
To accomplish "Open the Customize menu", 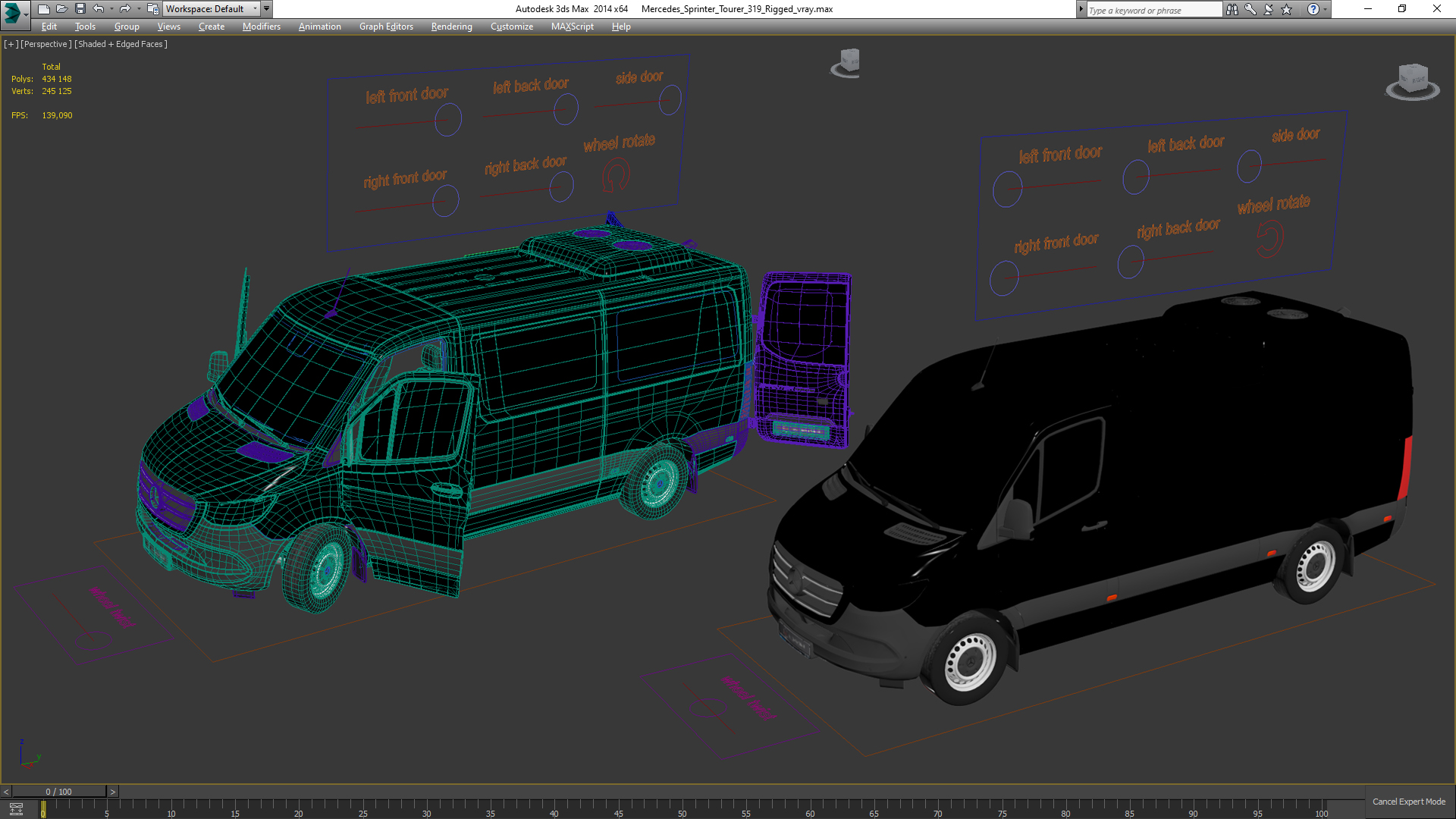I will point(512,27).
